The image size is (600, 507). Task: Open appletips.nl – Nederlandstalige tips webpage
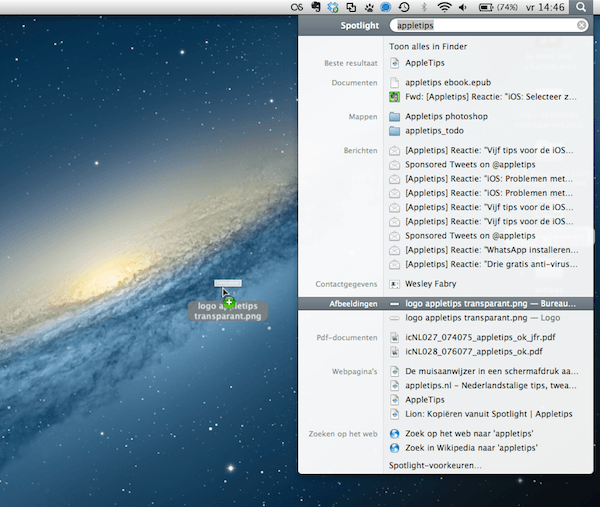pos(491,385)
